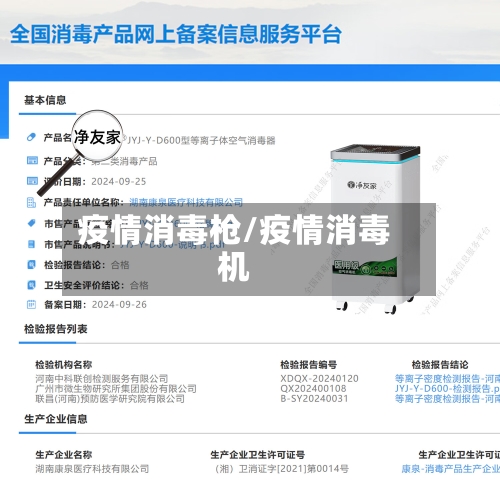The width and height of the screenshot is (500, 500).
Task: Click the air disinfector product image
Action: pos(375,229)
